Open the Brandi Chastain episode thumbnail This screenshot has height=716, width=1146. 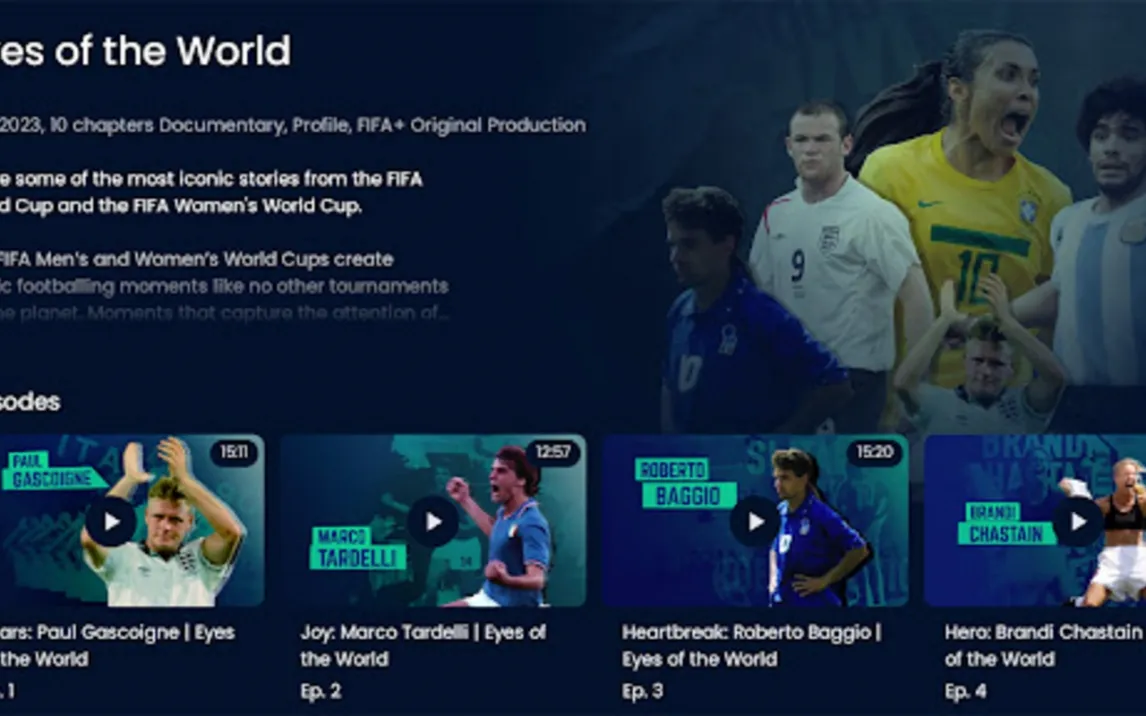point(1035,520)
